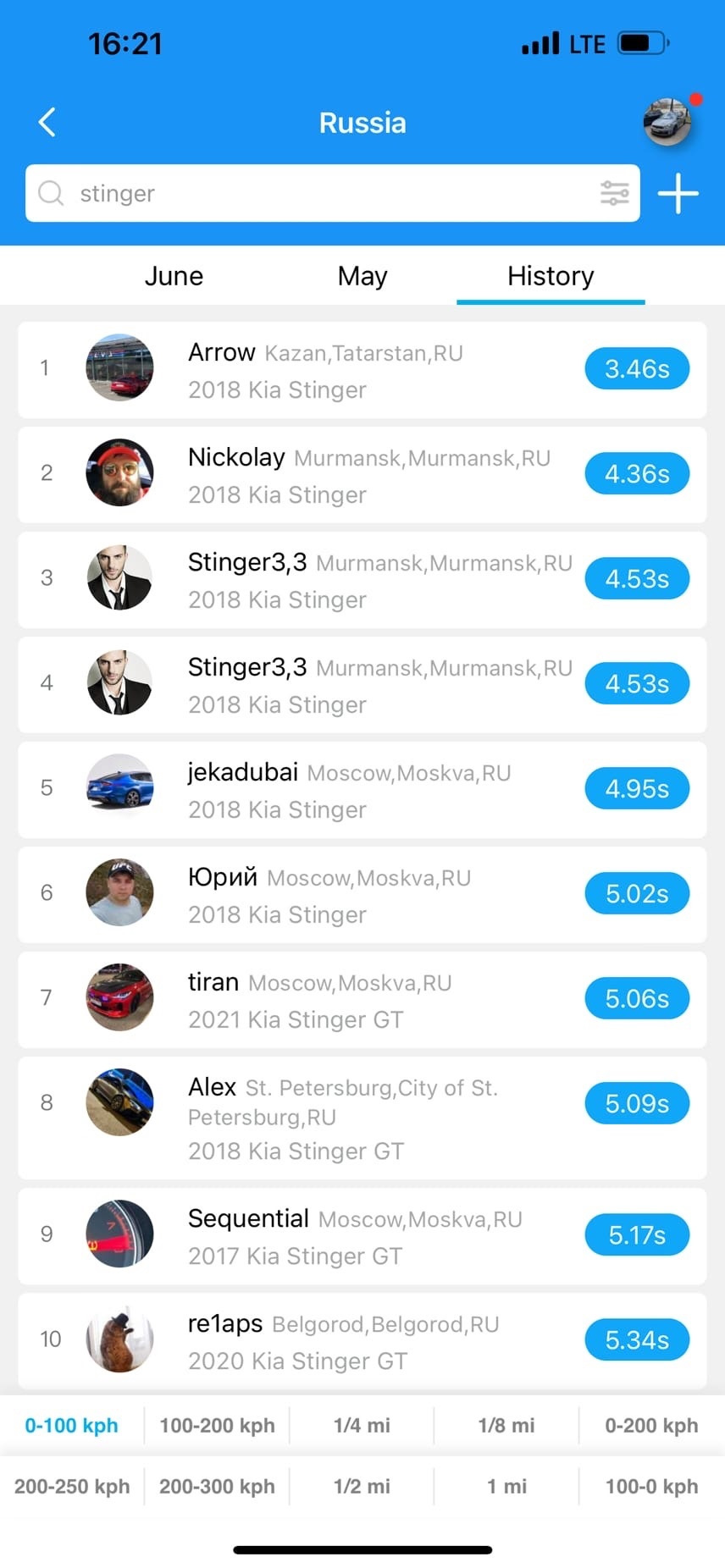Select the 100-200 kph category
The image size is (725, 1568).
217,1426
